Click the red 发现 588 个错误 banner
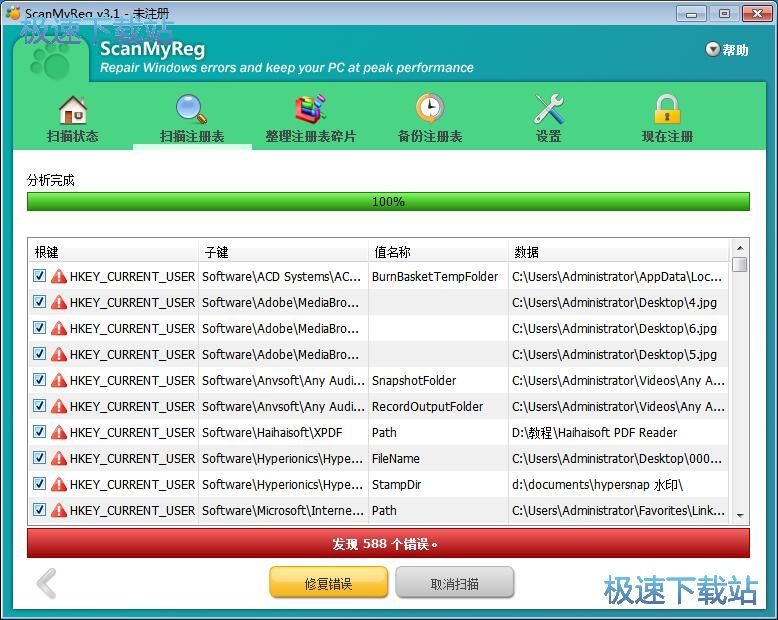This screenshot has height=620, width=778. (x=388, y=544)
